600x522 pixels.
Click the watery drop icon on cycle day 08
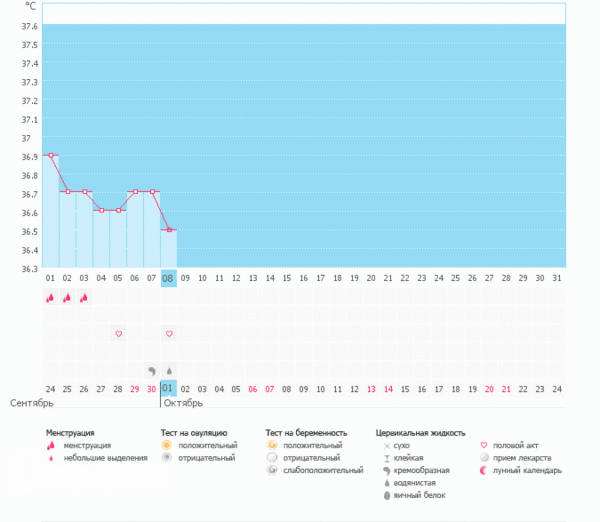point(169,369)
